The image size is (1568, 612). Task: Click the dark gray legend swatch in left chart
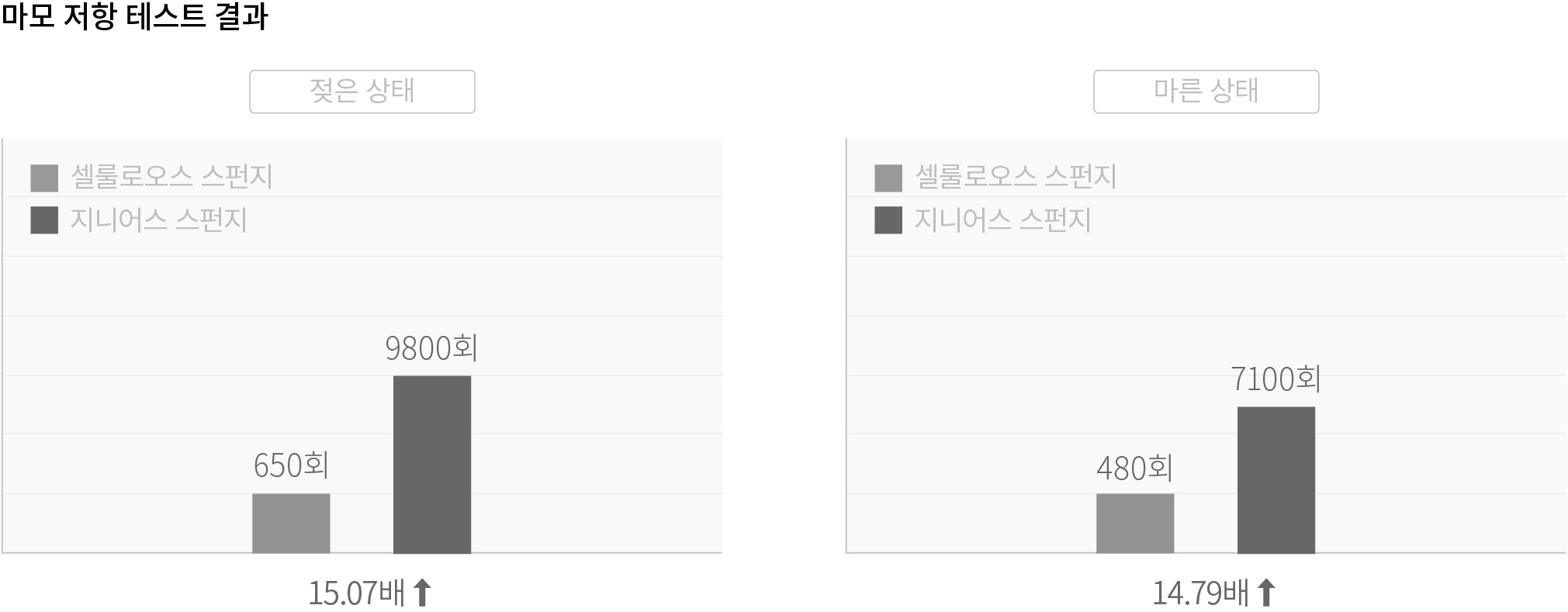[44, 220]
